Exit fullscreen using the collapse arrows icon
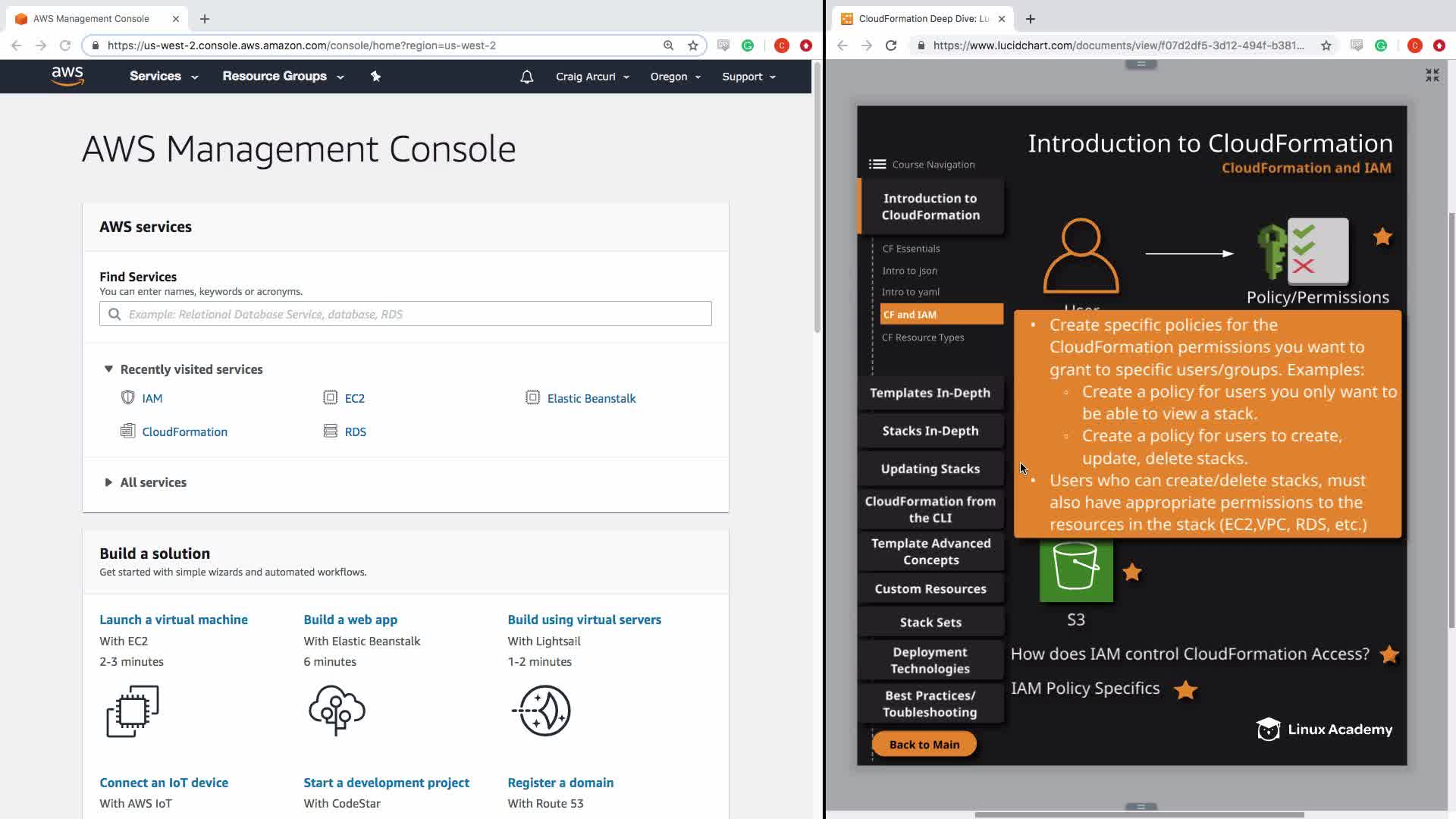 coord(1432,75)
